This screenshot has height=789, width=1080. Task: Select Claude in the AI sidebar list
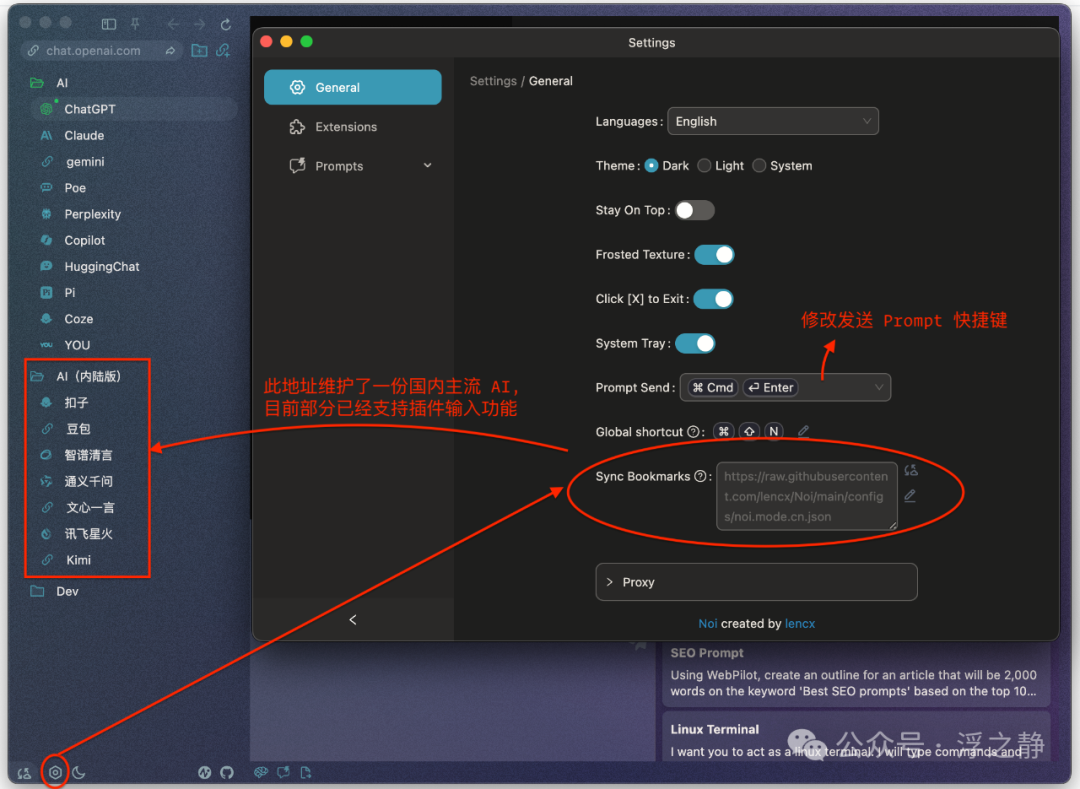pos(134,136)
